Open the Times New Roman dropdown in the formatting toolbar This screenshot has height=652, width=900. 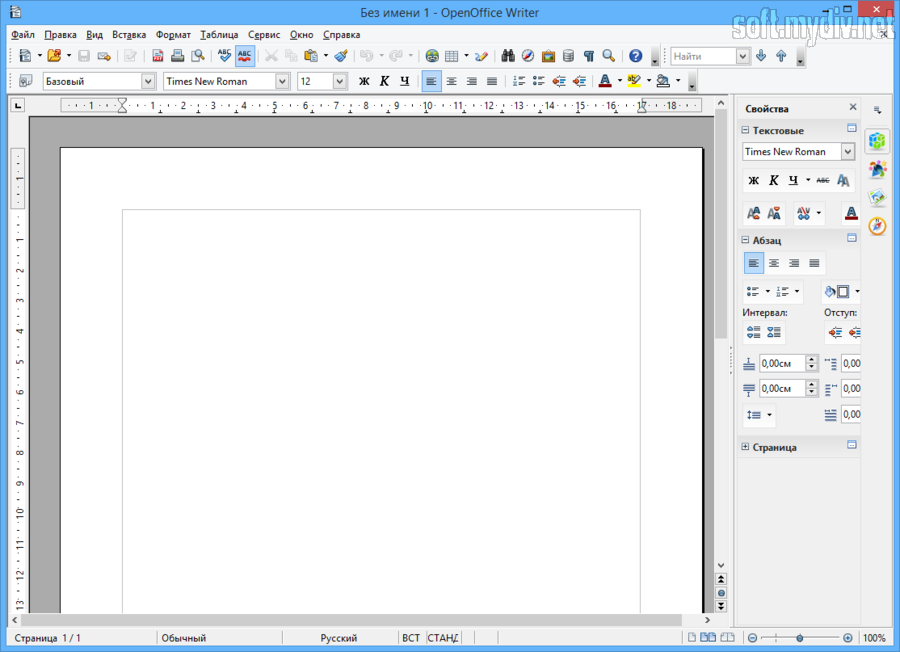point(282,82)
